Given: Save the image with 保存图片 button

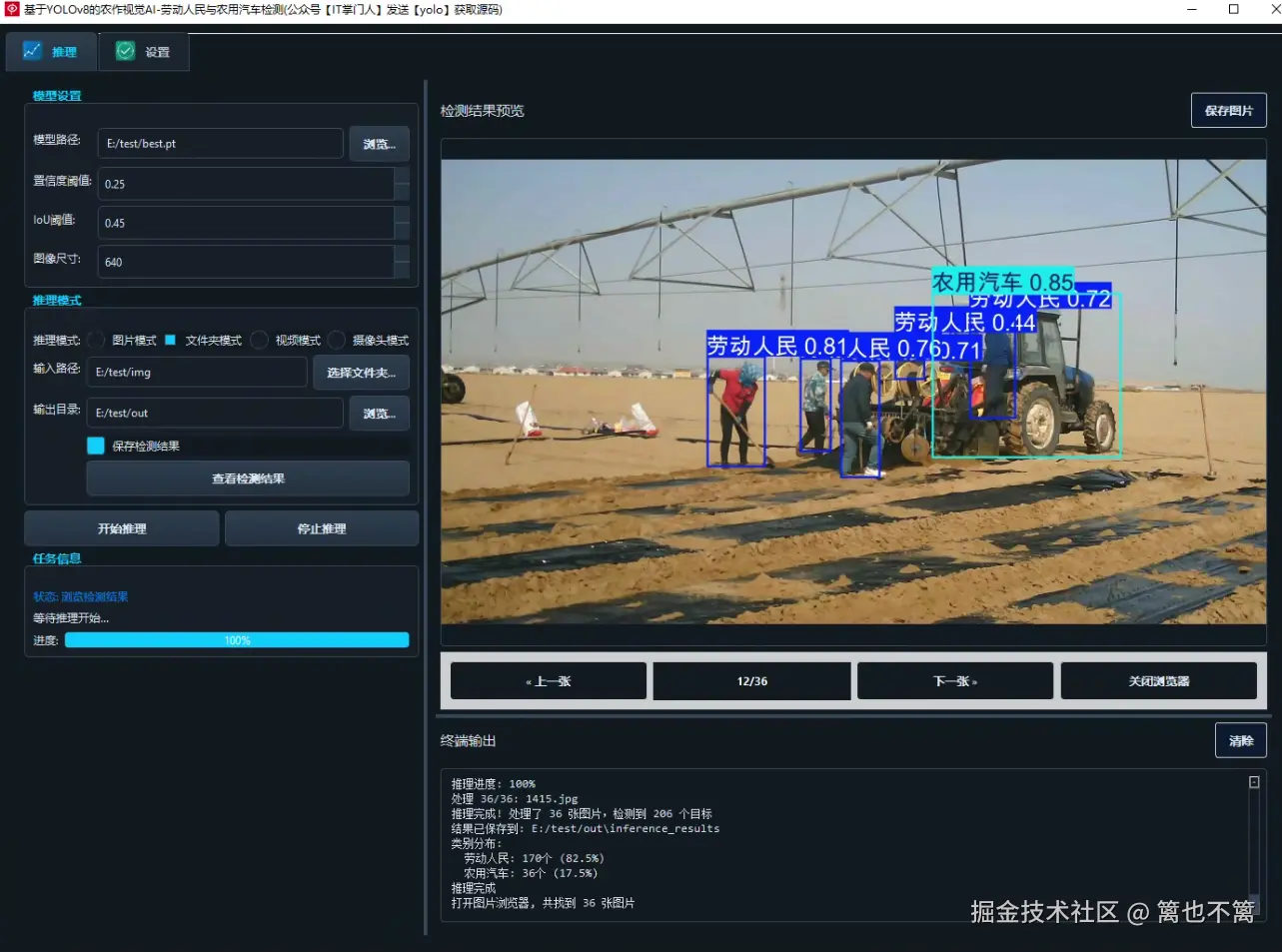Looking at the screenshot, I should coord(1228,110).
